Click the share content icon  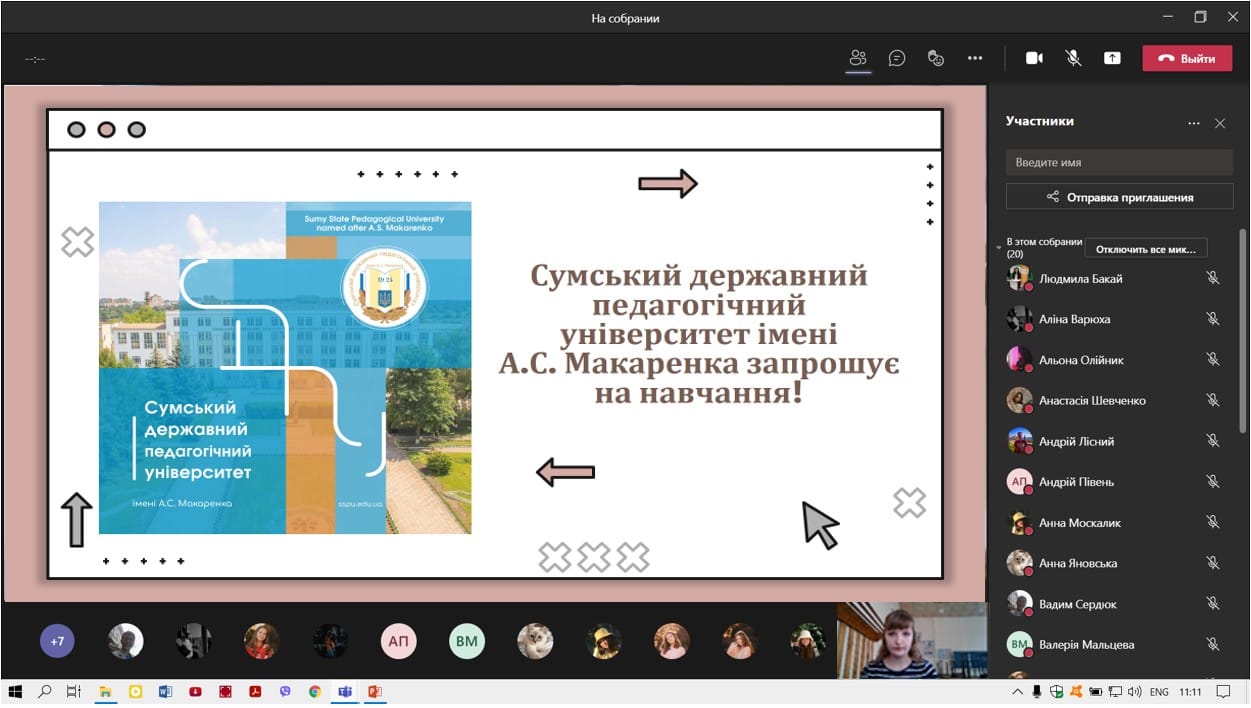(1112, 58)
